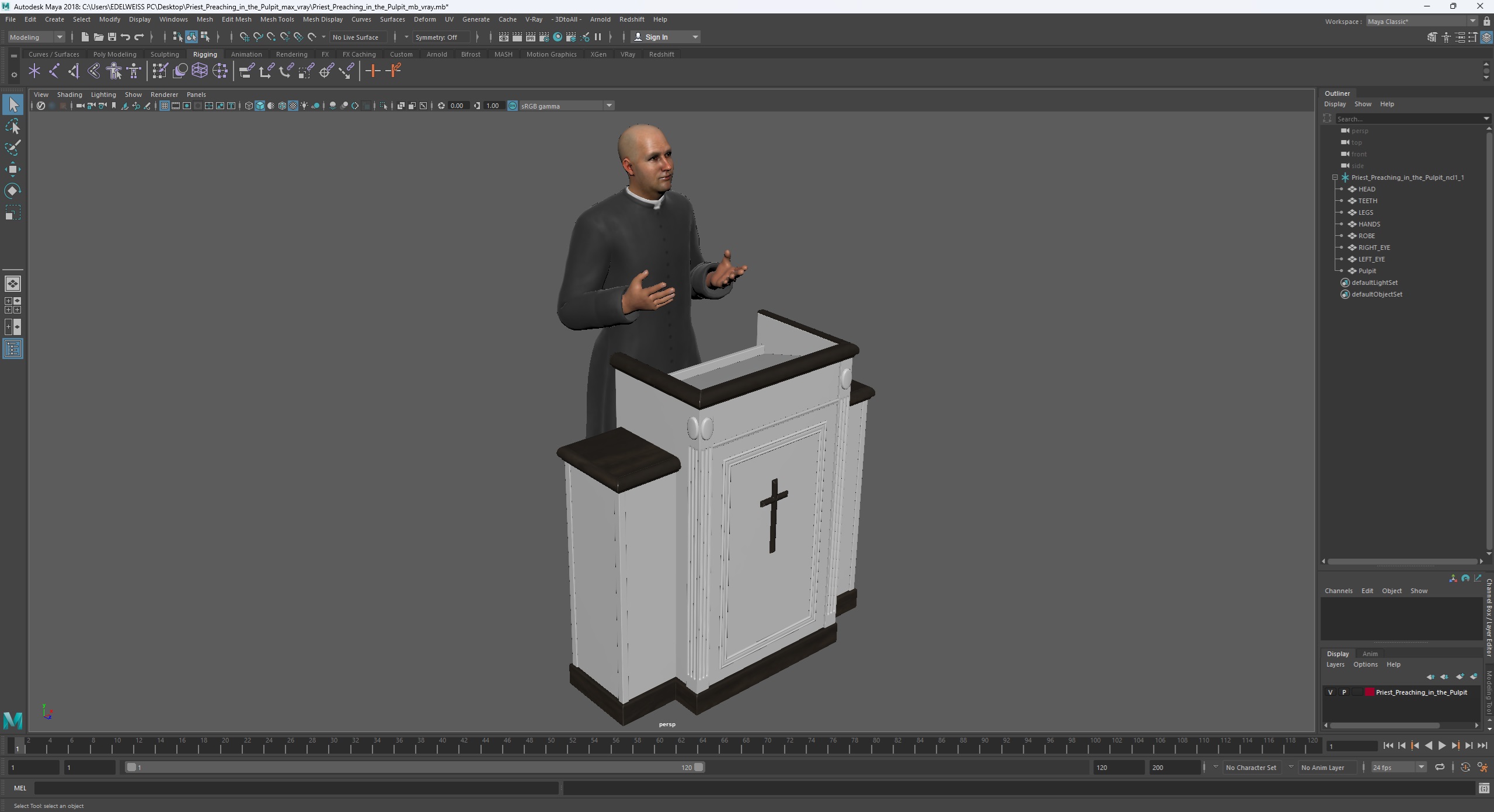Click the Snap to grids icon

pyautogui.click(x=244, y=37)
